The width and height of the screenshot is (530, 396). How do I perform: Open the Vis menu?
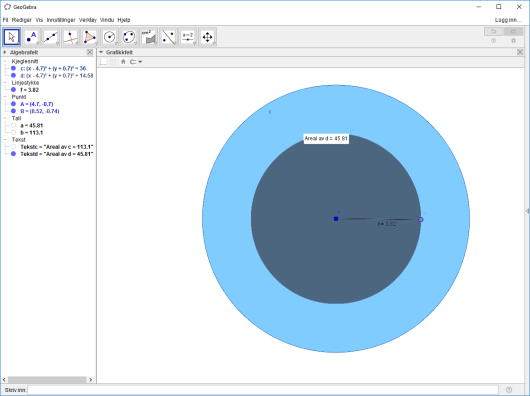(x=39, y=20)
